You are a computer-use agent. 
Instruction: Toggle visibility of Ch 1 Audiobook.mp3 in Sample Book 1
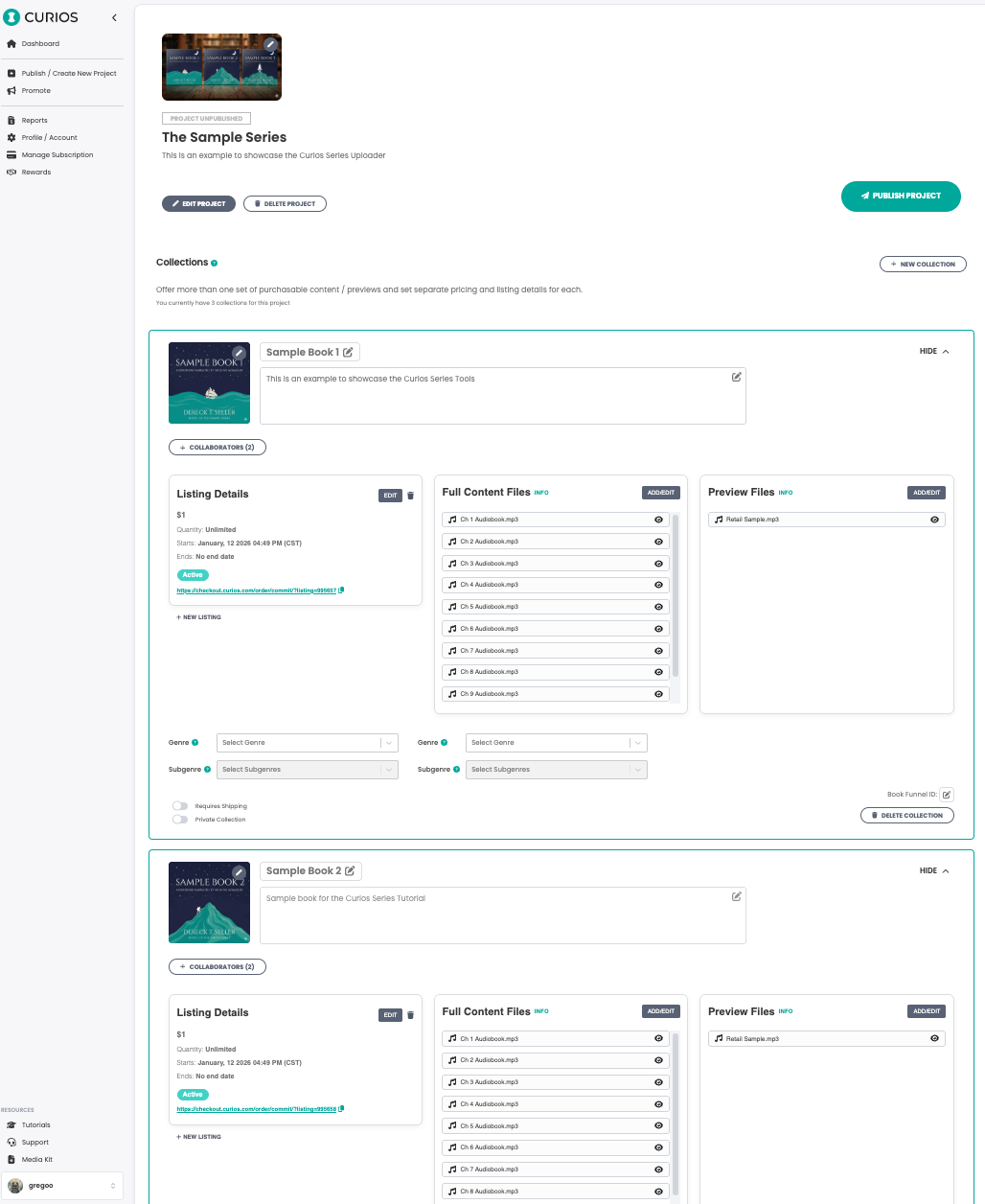[x=658, y=520]
